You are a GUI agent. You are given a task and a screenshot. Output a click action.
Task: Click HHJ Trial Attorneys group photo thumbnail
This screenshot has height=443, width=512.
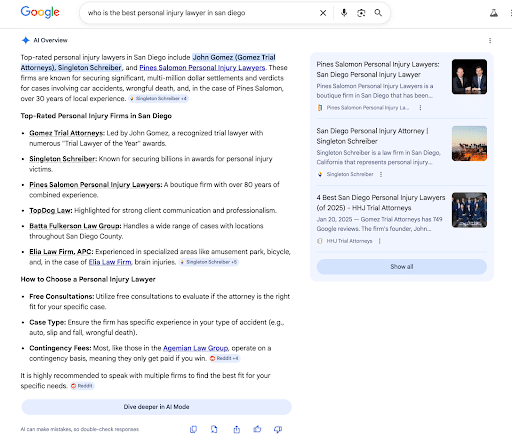469,210
